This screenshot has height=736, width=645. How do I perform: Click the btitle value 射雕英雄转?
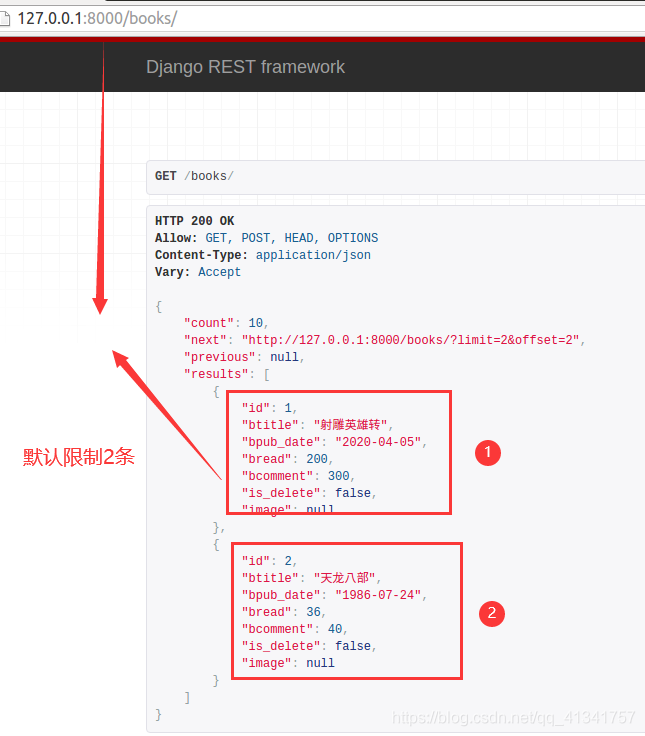351,425
